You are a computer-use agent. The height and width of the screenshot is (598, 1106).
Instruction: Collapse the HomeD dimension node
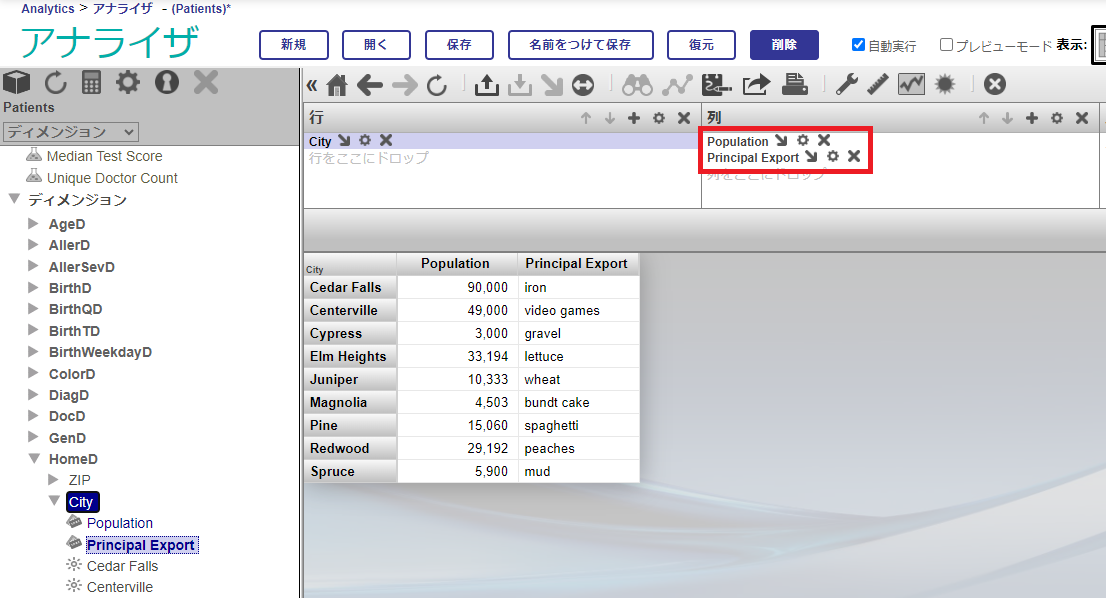pos(33,459)
